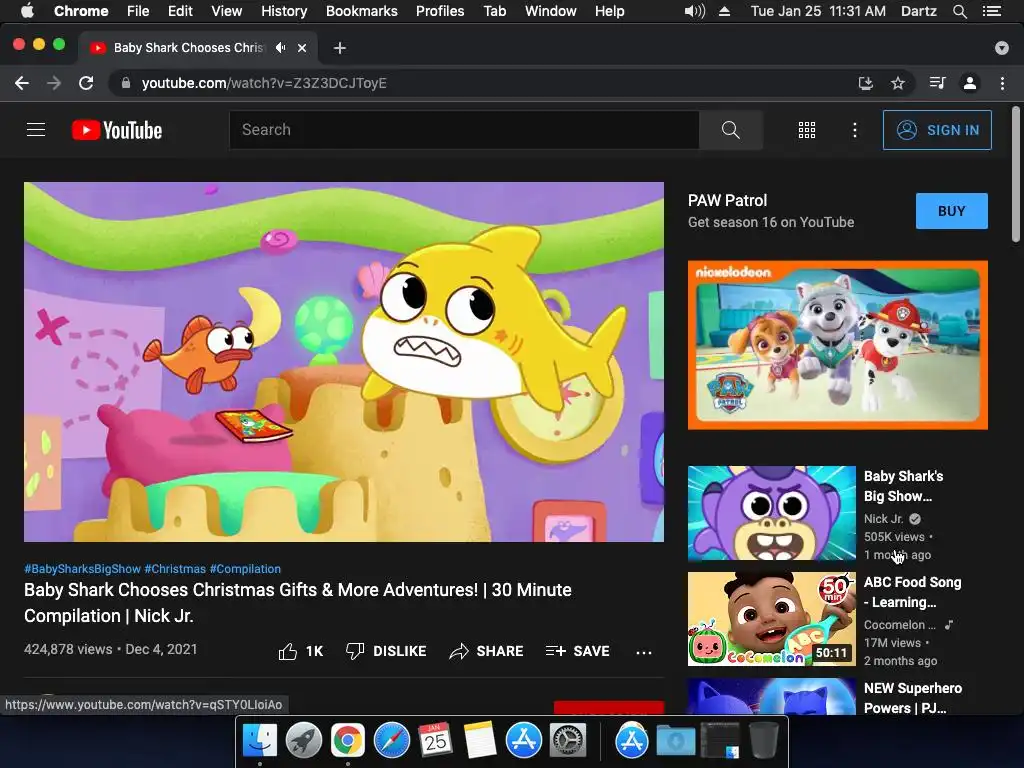Screen dimensions: 1024x768
Task: Open more actions ellipsis under video
Action: pyautogui.click(x=644, y=652)
